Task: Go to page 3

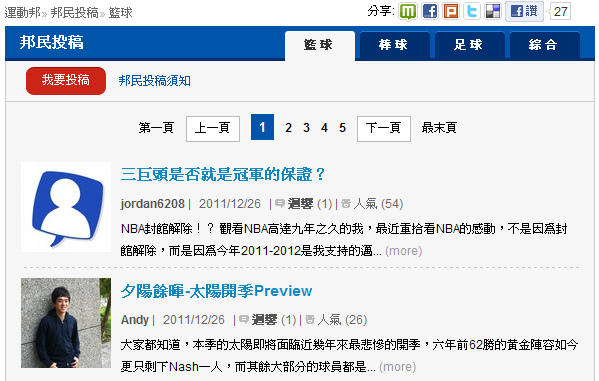Action: click(306, 128)
